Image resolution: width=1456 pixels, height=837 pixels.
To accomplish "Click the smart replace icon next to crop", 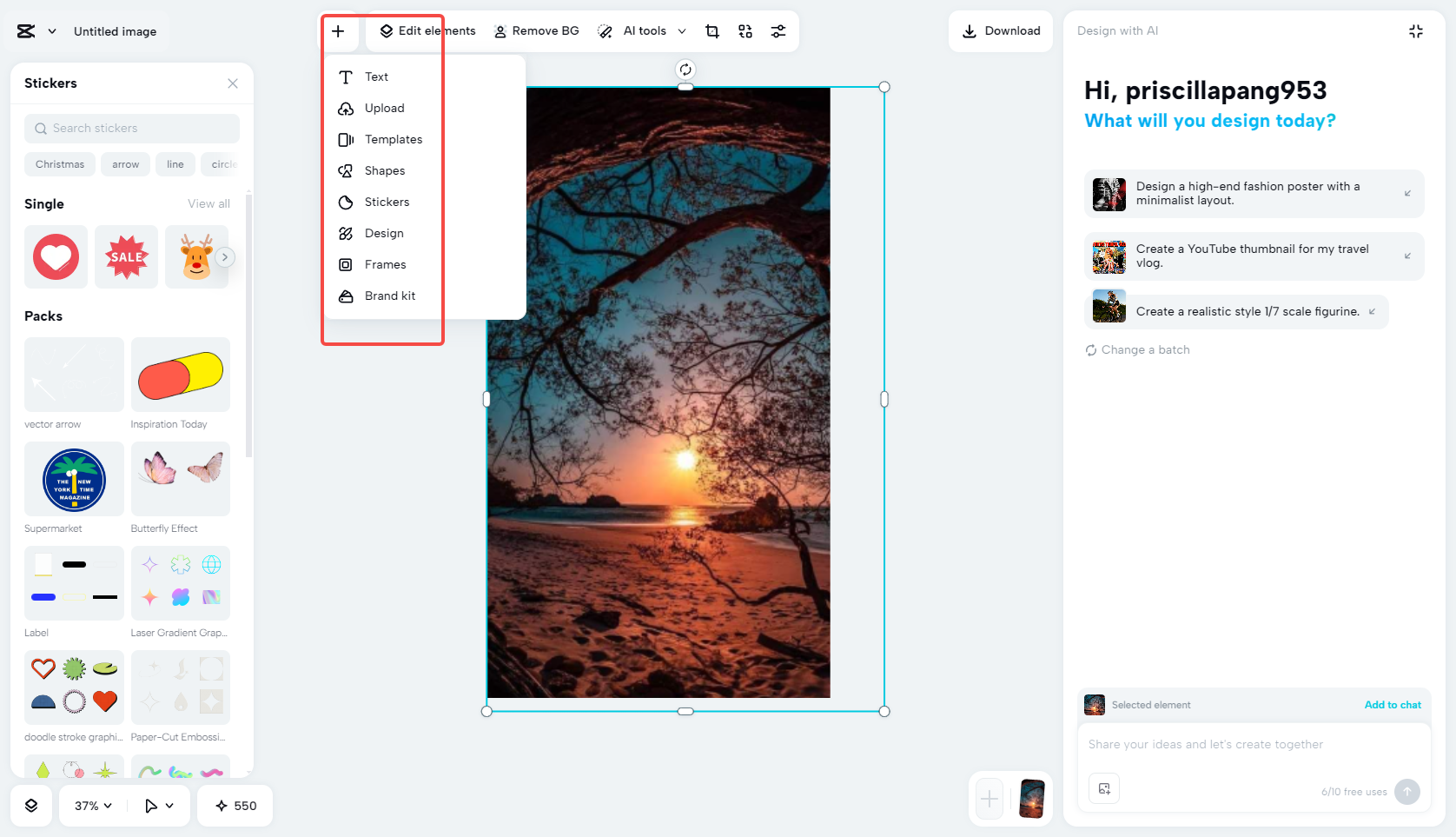I will (x=745, y=31).
